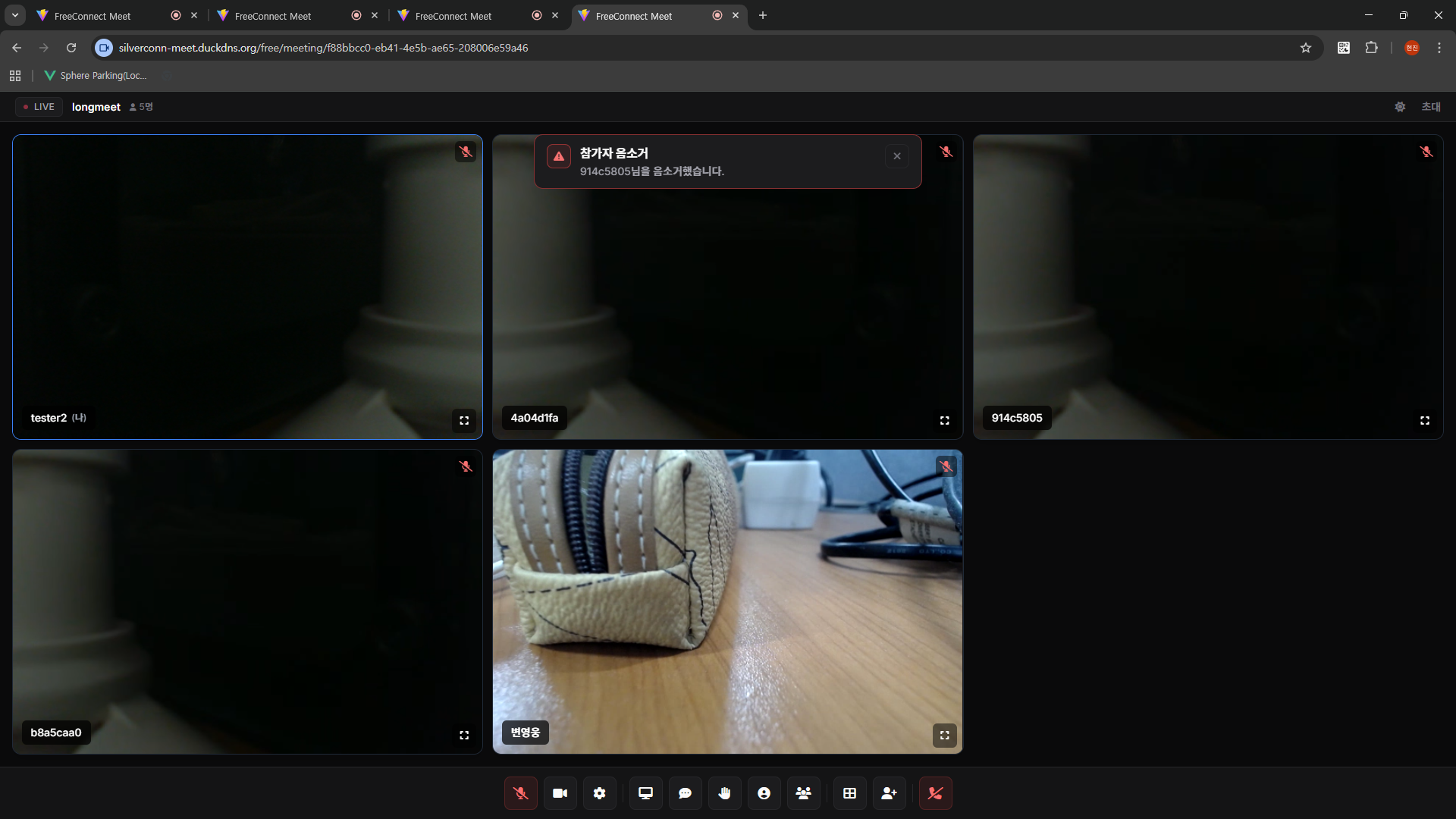Screen dimensions: 1456x819
Task: Expand 914c5805 video to fullscreen
Action: (1424, 420)
